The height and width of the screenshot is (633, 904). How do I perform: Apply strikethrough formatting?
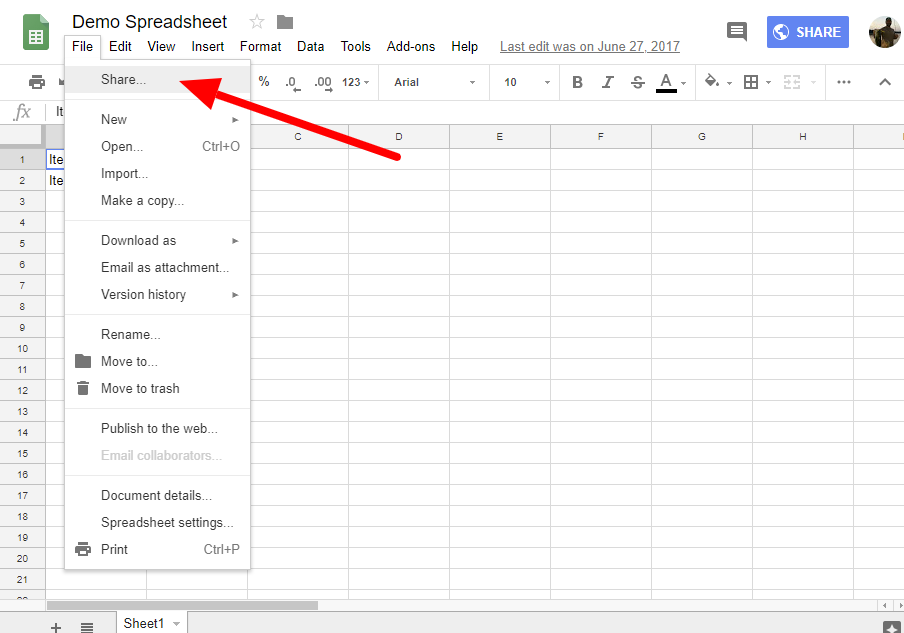click(x=637, y=82)
